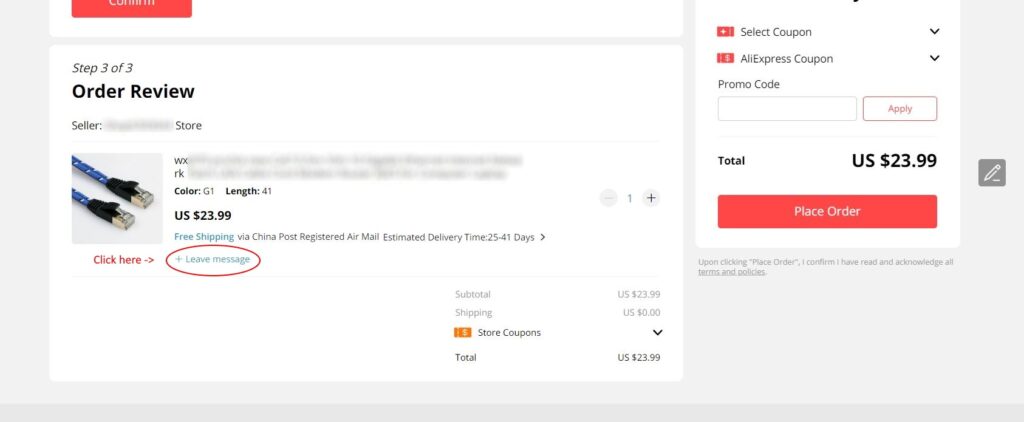
Task: Expand the Select Coupon dropdown arrow
Action: (935, 31)
